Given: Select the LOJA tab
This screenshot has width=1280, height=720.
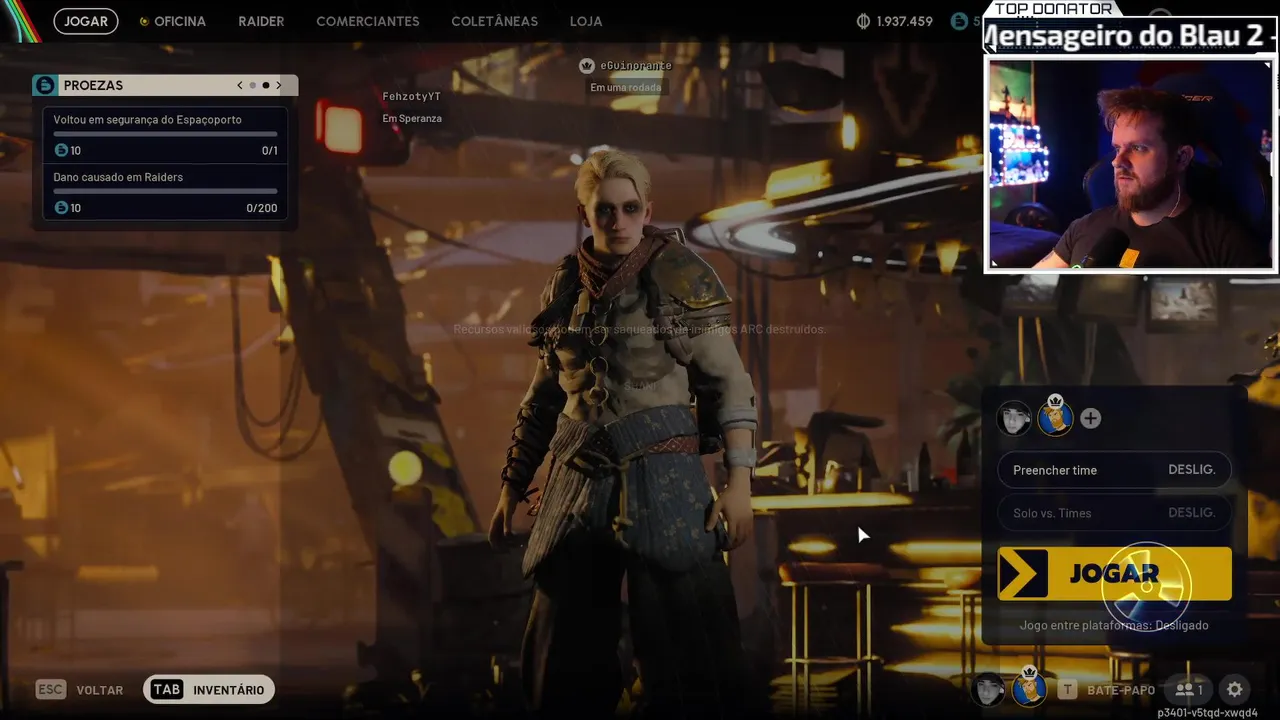Looking at the screenshot, I should (586, 21).
